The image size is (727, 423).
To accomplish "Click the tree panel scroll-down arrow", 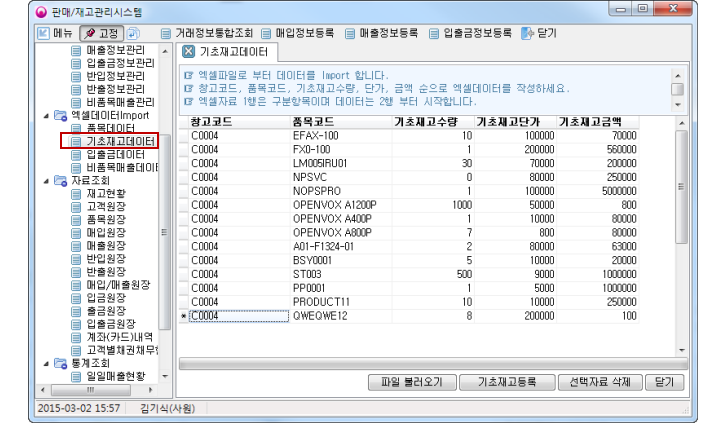I will pos(165,377).
